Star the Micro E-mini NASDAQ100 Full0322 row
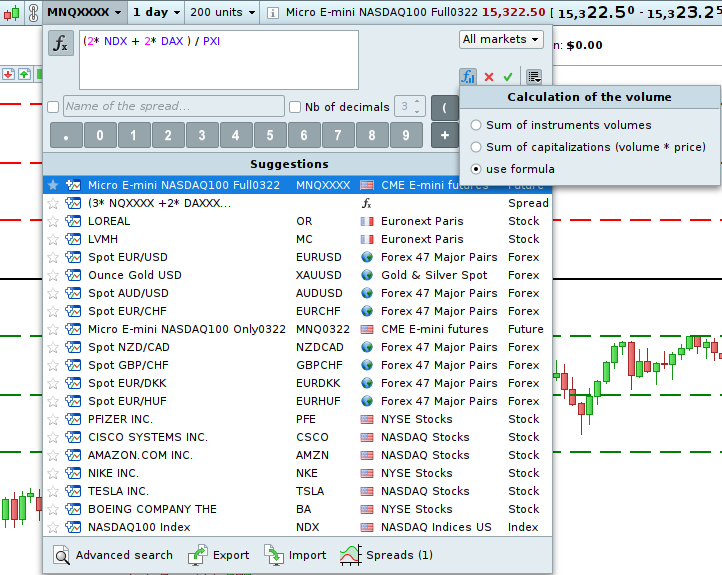Viewport: 722px width, 575px height. click(53, 185)
